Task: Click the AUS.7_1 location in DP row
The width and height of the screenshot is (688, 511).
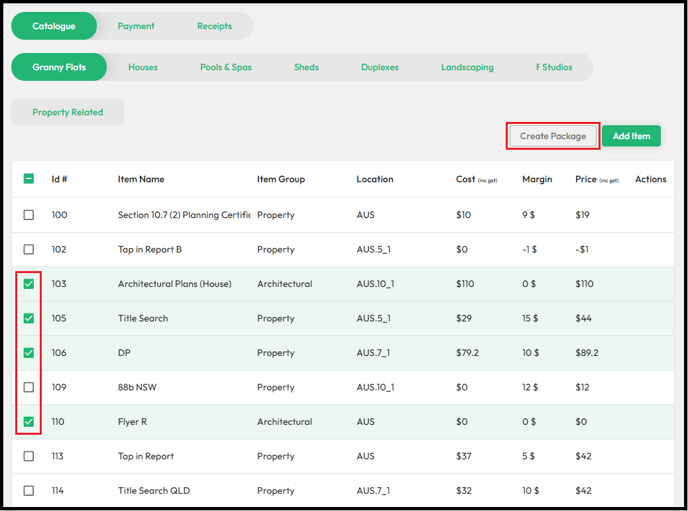Action: pos(373,353)
